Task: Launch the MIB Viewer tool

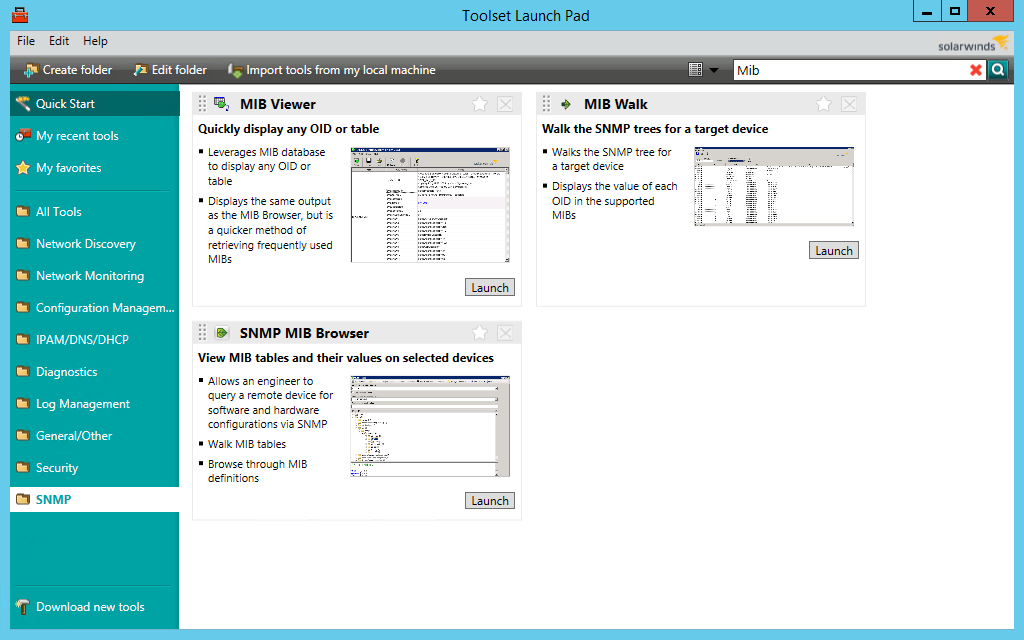Action: point(489,287)
